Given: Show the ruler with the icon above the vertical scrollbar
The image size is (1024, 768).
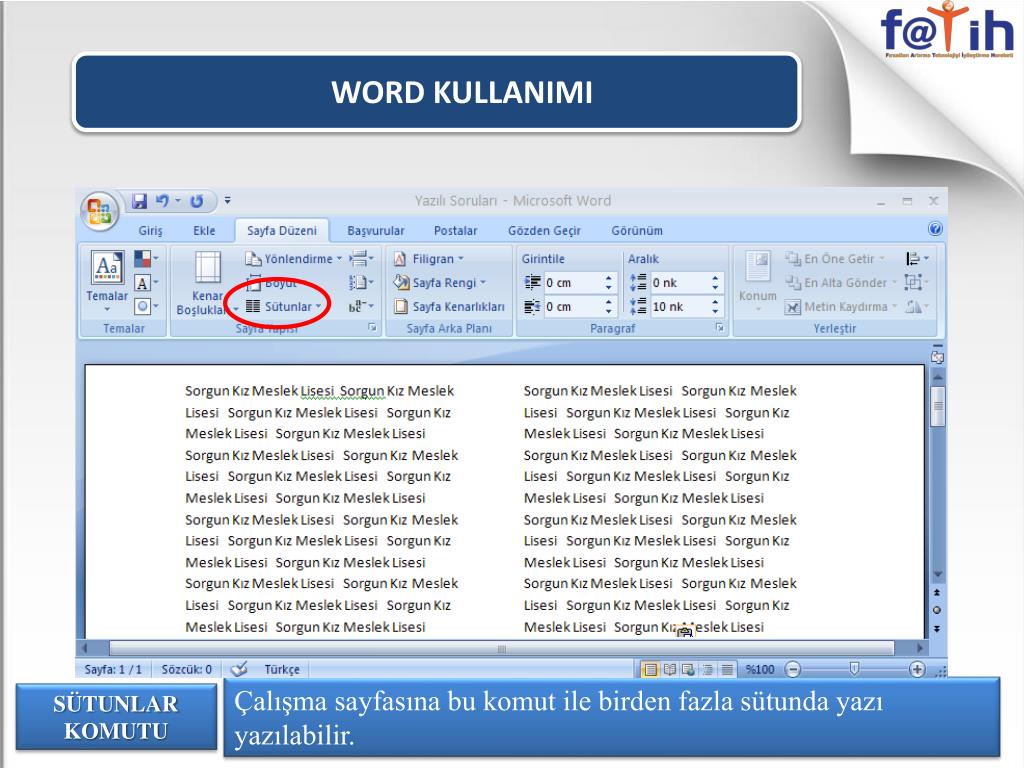Looking at the screenshot, I should coord(937,355).
